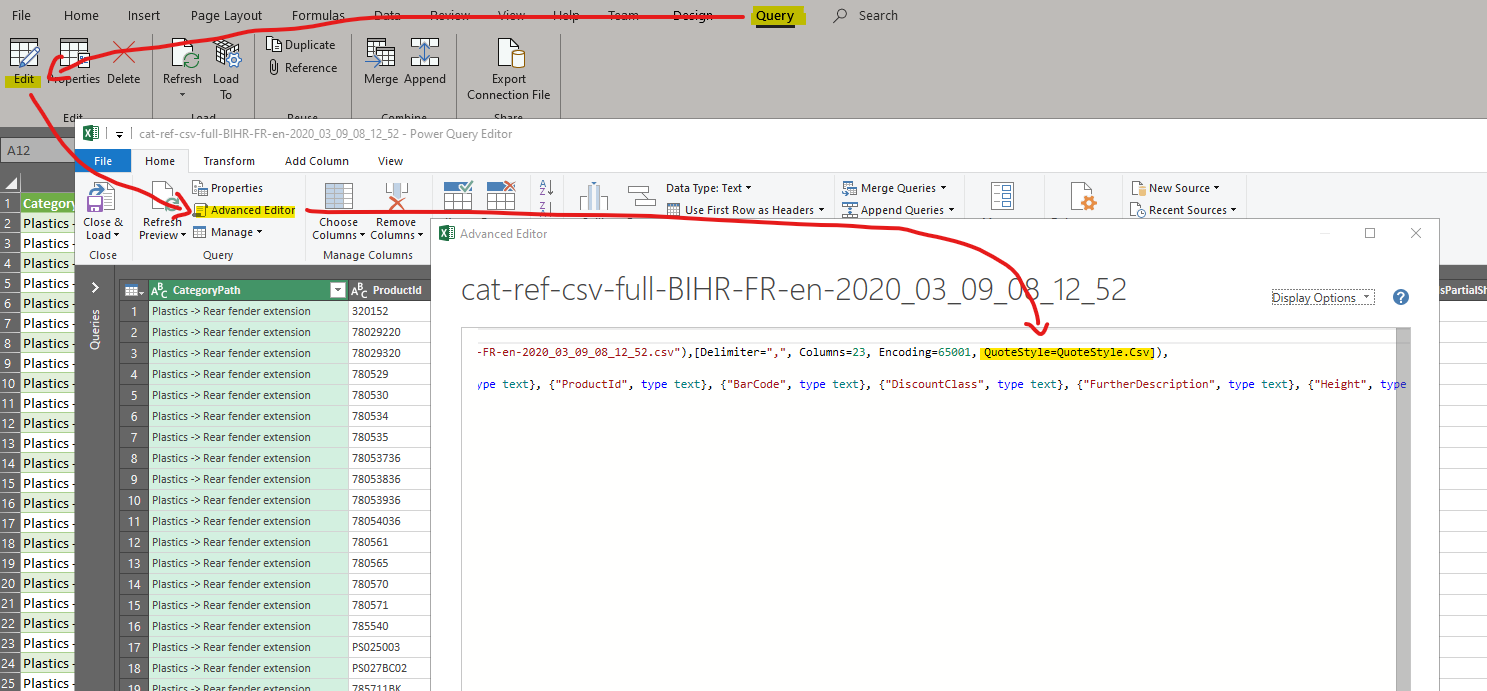Click the Append icon in Combine group
The width and height of the screenshot is (1487, 691).
(425, 55)
